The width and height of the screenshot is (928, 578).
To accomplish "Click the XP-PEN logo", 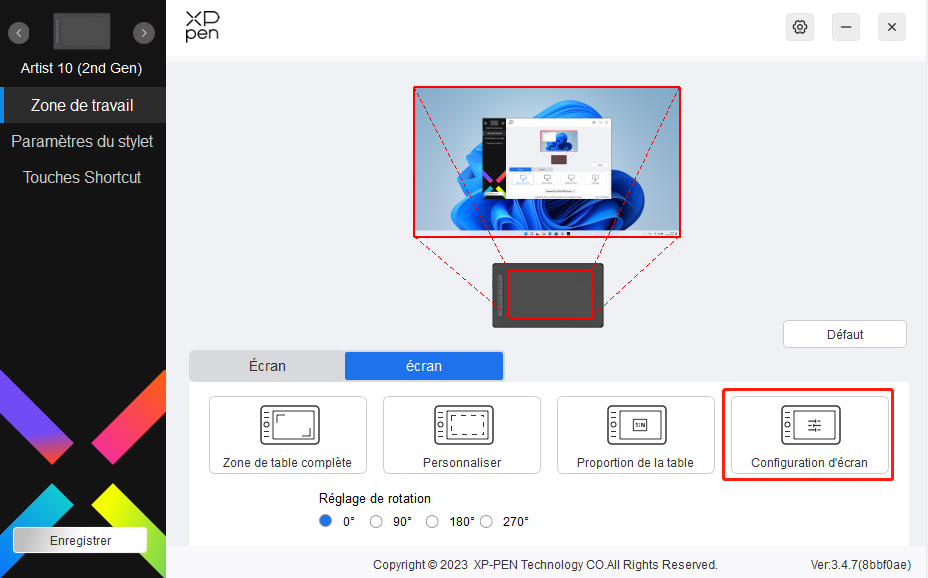I will [202, 27].
